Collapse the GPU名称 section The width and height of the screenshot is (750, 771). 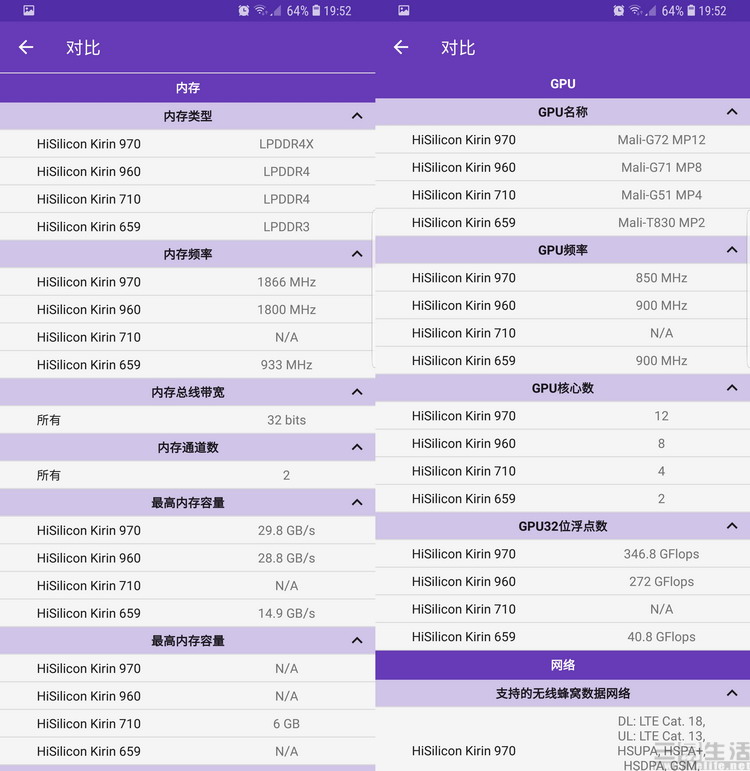pos(732,112)
